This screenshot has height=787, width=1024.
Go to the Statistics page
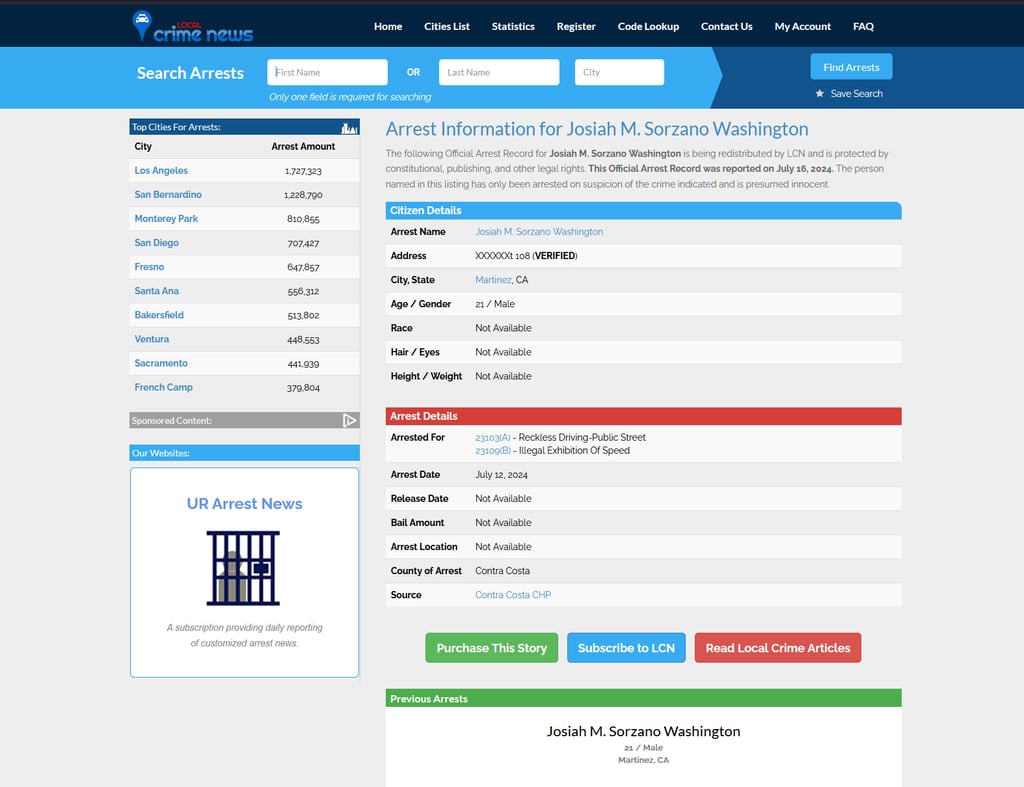513,26
